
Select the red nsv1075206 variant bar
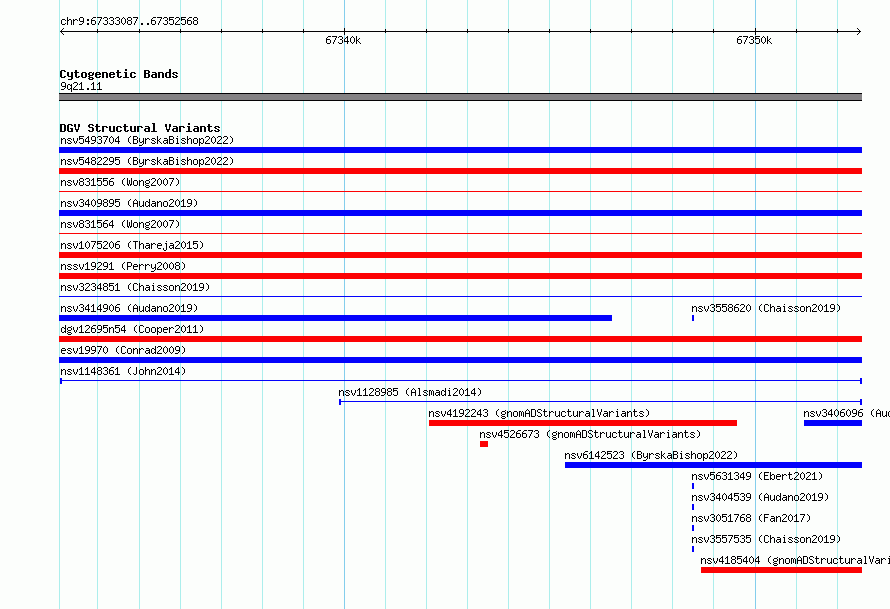pos(460,255)
